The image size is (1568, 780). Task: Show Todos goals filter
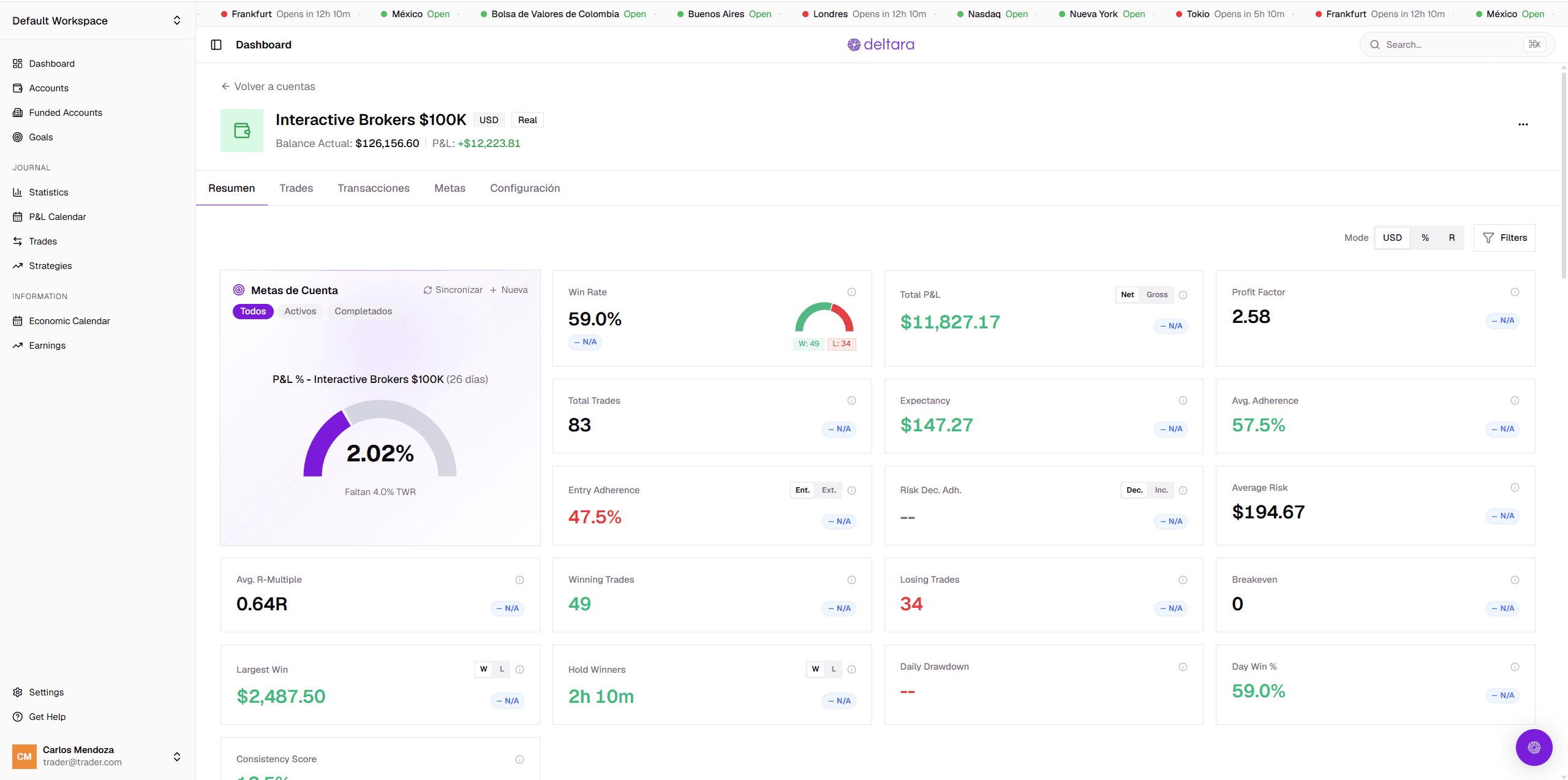point(253,311)
